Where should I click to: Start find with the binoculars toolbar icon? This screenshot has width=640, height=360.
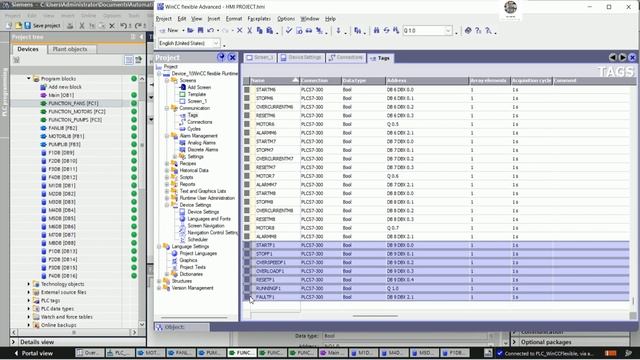tap(376, 31)
